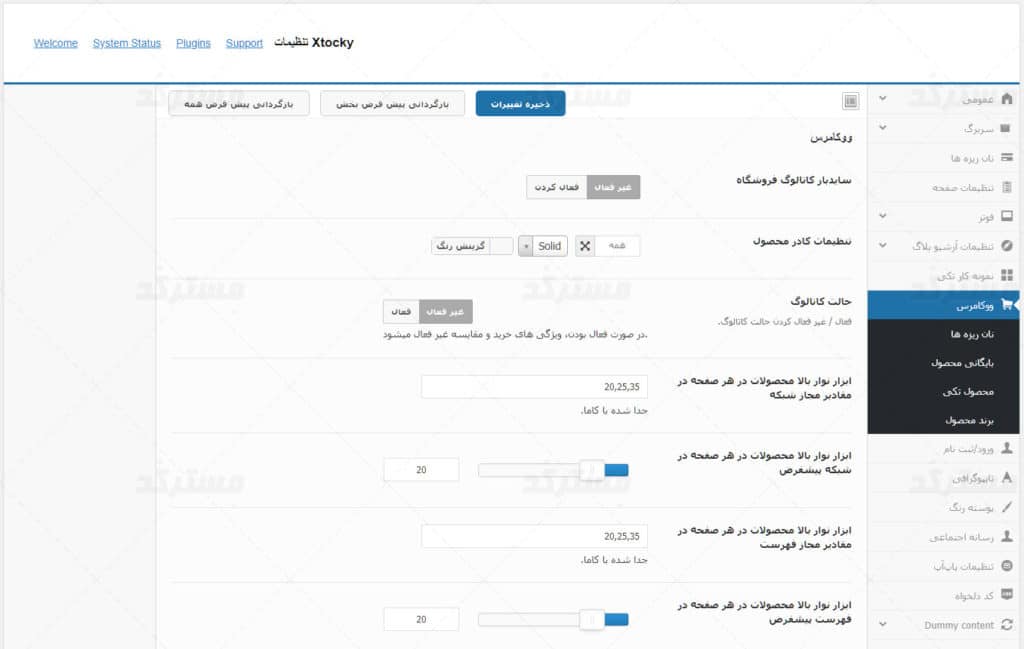Screen dimensions: 1024x649
Task: Open the پوسته رنگ color skin icon
Action: pos(1006,507)
